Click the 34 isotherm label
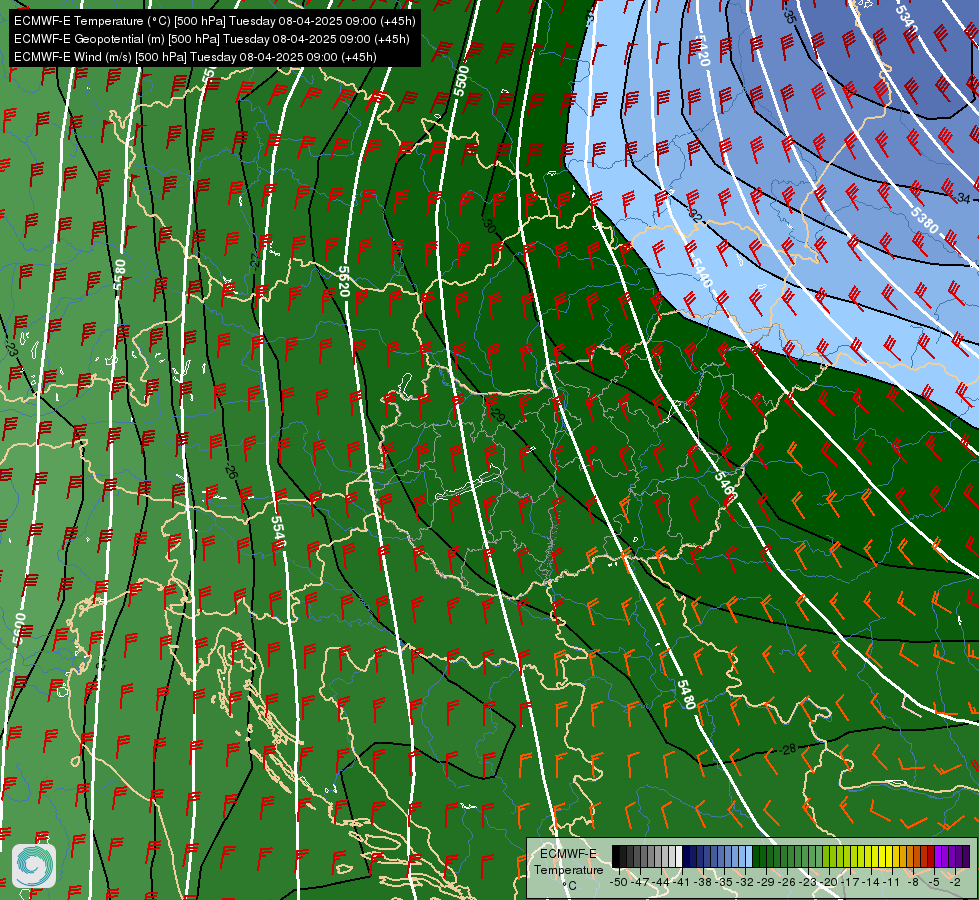The image size is (979, 900). coord(963,198)
